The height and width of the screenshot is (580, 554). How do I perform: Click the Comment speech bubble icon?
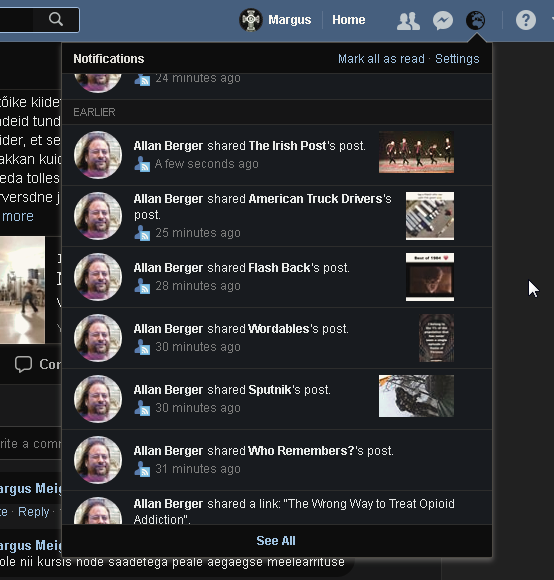23,364
